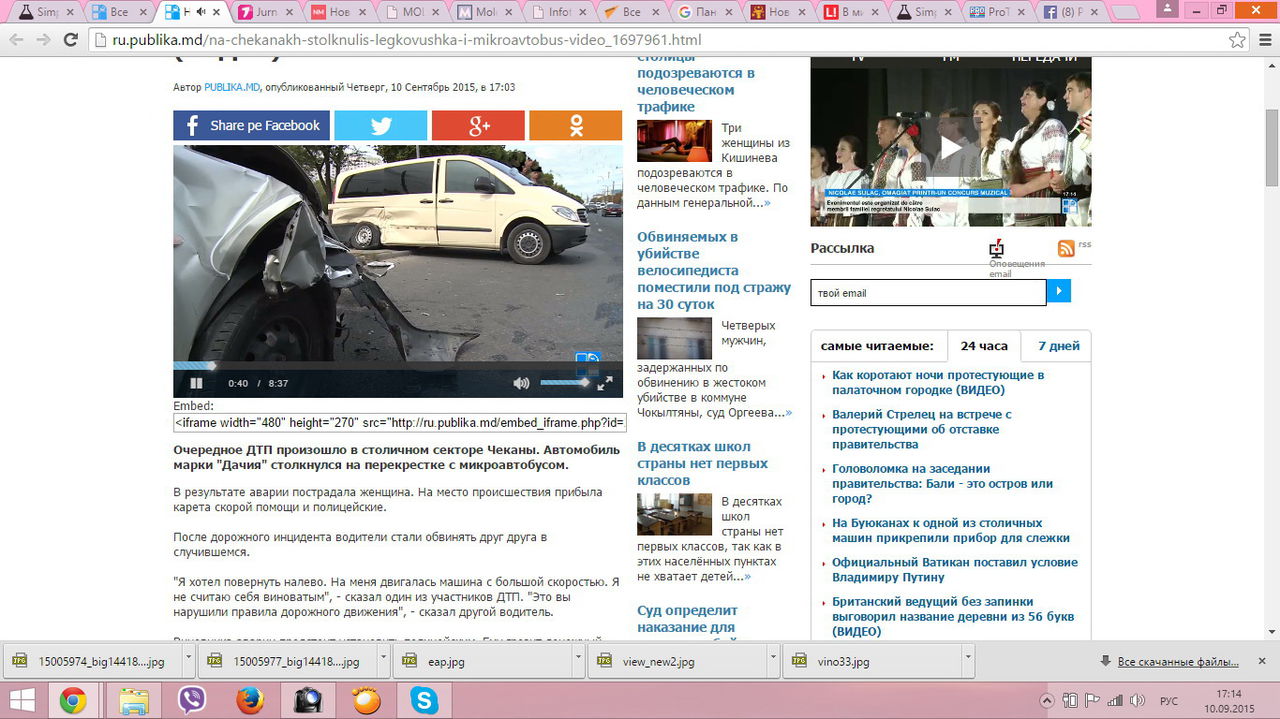Open 'Официальный Ватикан' article link
The width and height of the screenshot is (1280, 719).
tap(955, 569)
